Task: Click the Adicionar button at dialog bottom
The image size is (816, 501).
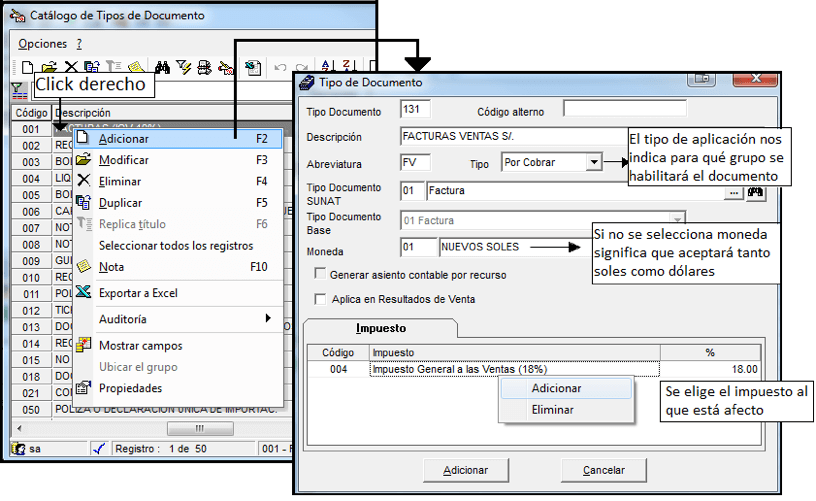Action: click(x=466, y=470)
